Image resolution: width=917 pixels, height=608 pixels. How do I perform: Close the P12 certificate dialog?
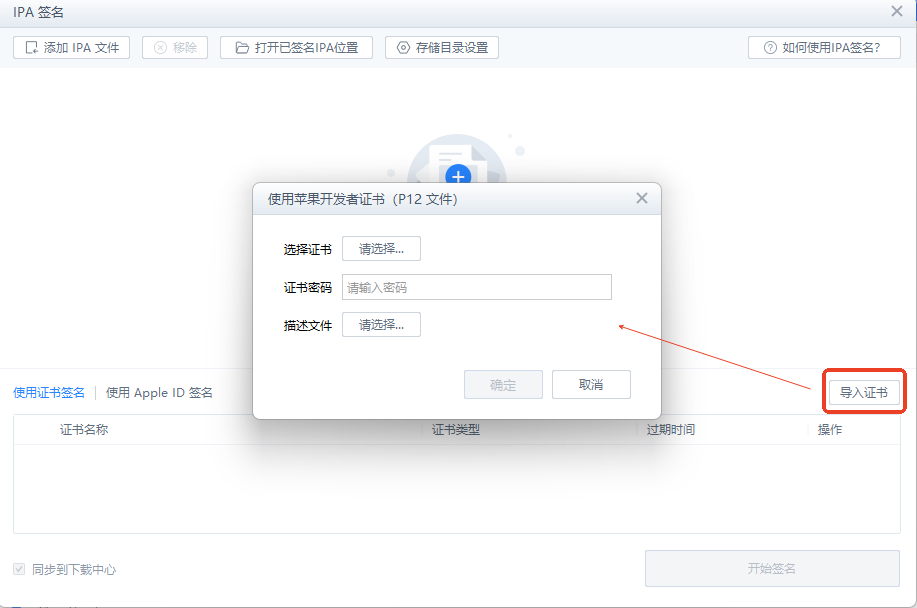click(x=642, y=198)
